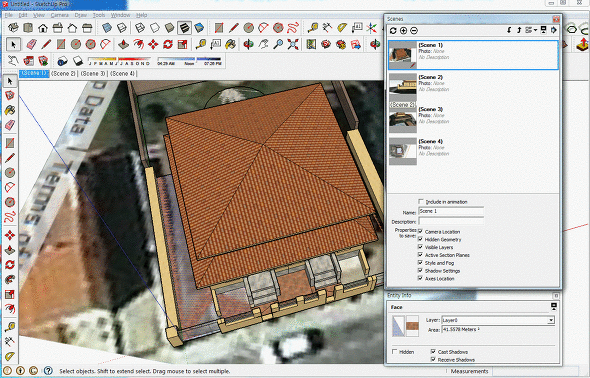590x378 pixels.
Task: Uncheck Camera Location property
Action: click(420, 231)
